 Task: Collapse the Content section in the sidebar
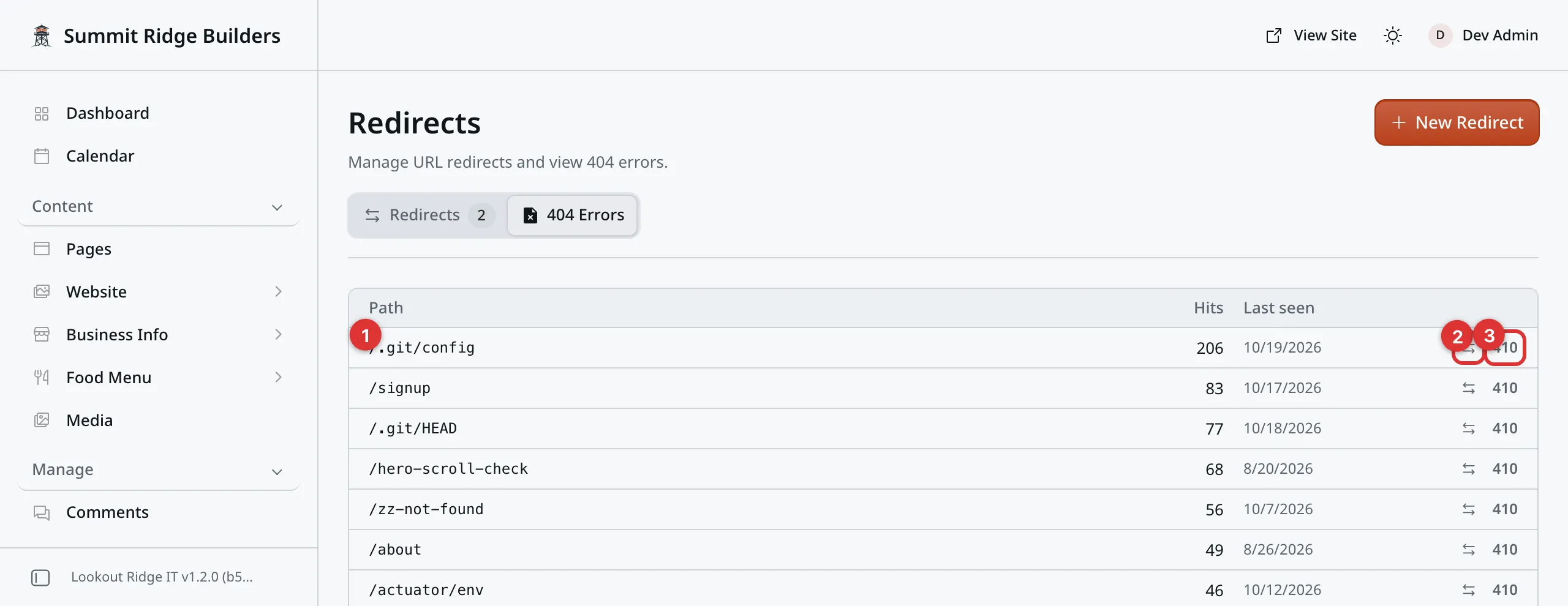158,206
